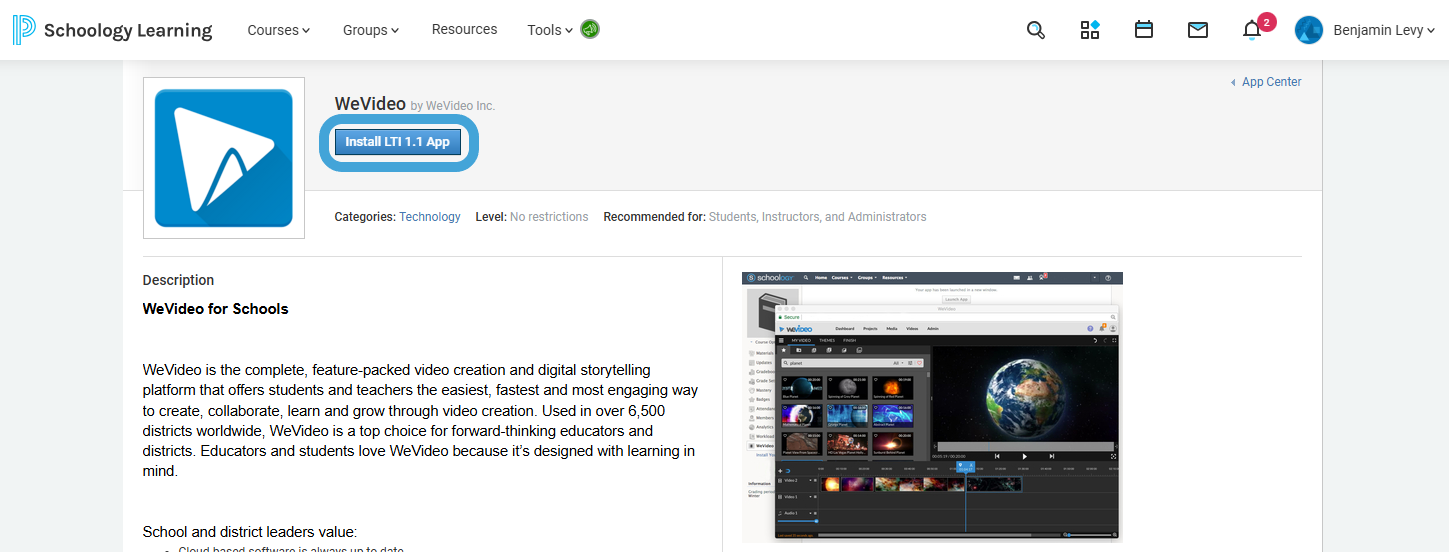
Task: Open the Tools dropdown menu
Action: point(550,30)
